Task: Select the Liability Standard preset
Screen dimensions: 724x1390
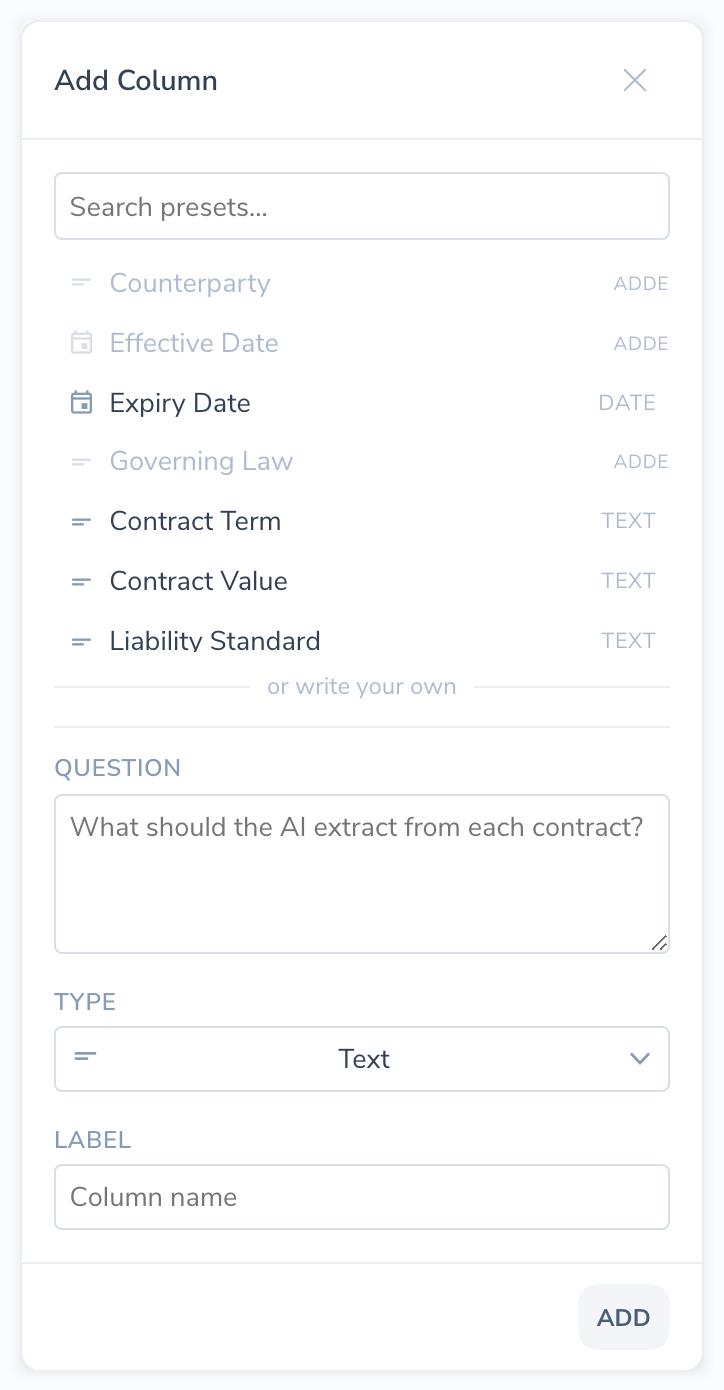Action: click(215, 641)
